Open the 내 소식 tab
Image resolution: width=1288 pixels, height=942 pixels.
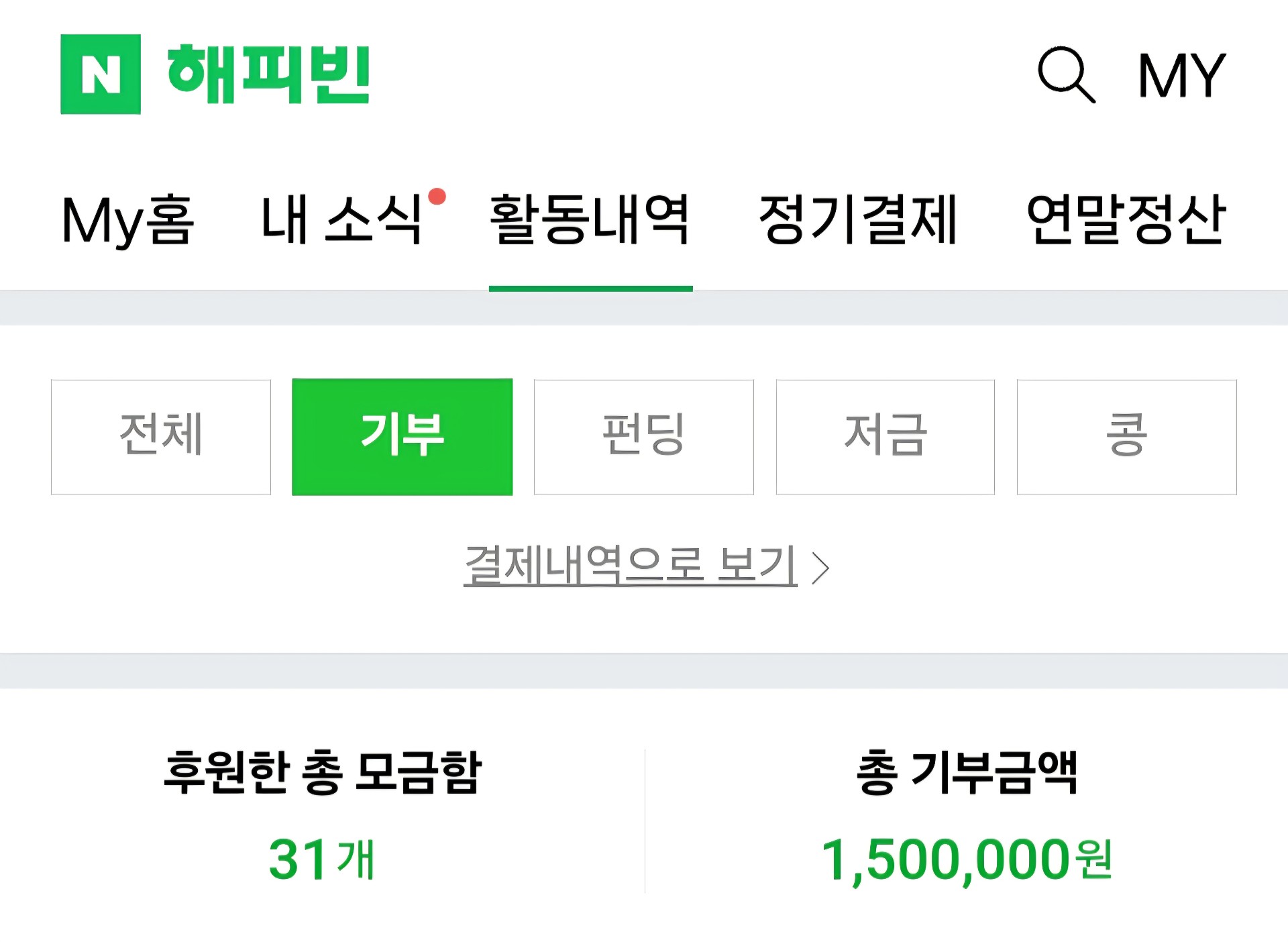tap(341, 220)
